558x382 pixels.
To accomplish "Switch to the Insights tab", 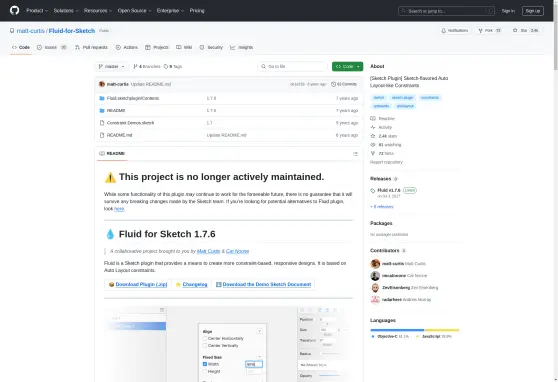I will coord(242,47).
